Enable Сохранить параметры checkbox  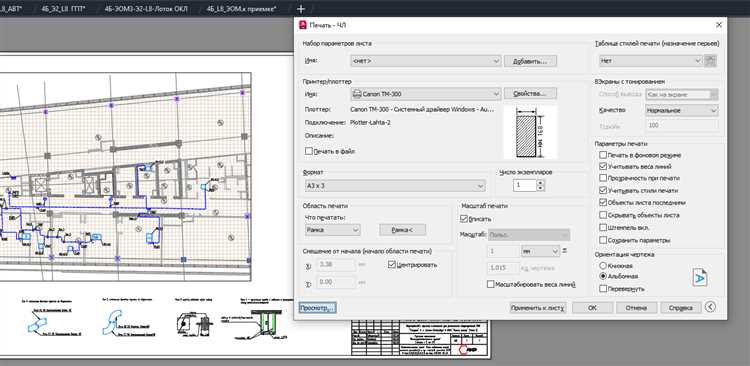pos(603,240)
